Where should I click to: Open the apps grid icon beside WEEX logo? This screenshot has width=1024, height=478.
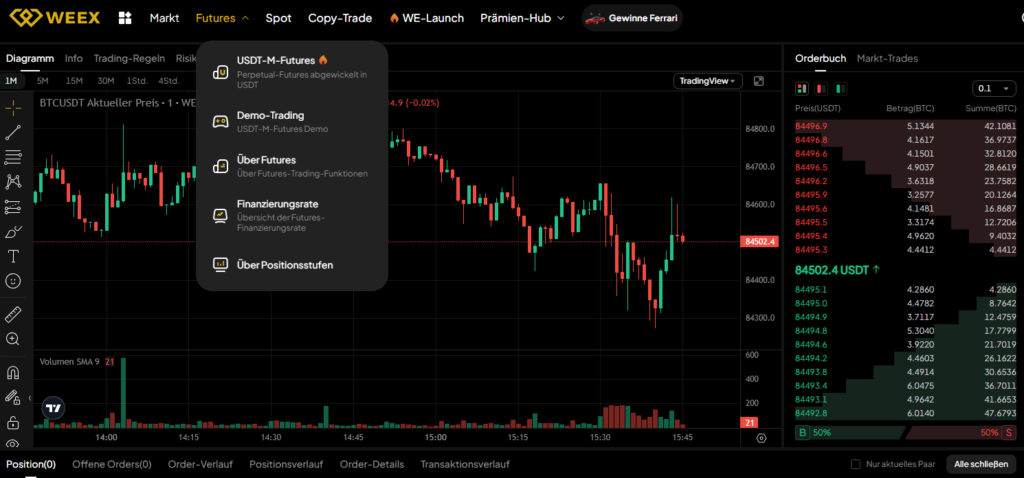(125, 18)
